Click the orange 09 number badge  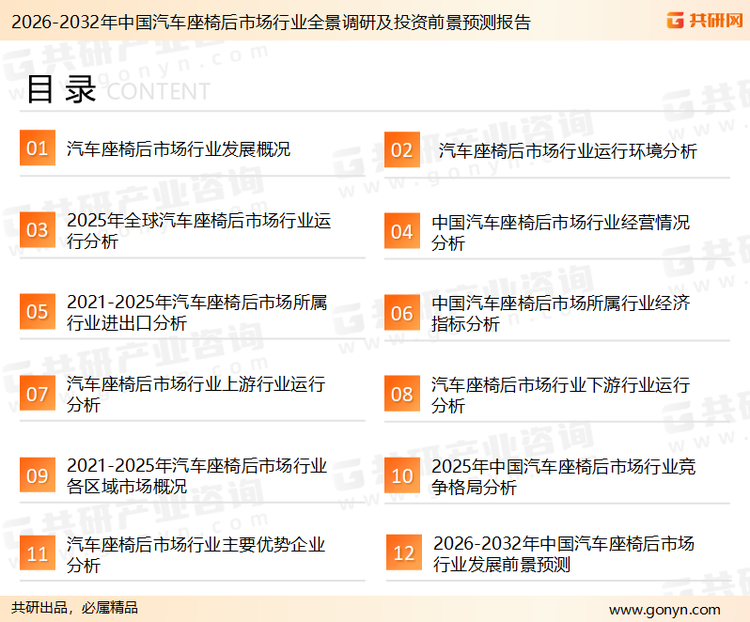click(x=37, y=475)
